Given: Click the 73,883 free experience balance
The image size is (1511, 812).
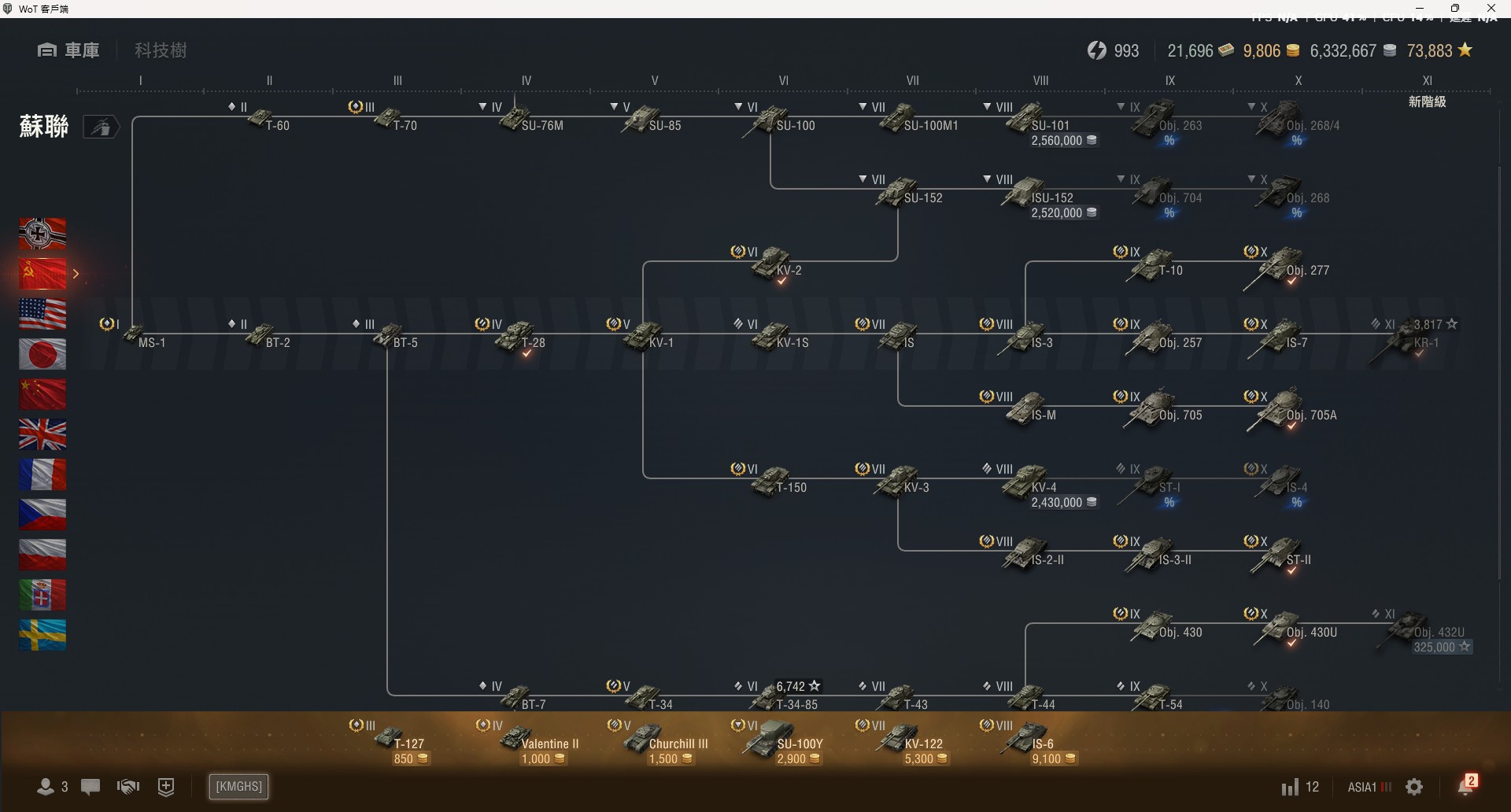Looking at the screenshot, I should point(1439,51).
